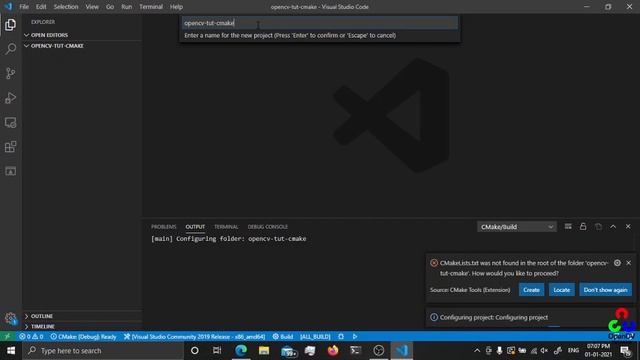The height and width of the screenshot is (360, 640).
Task: Open the CMake/Build output channel dropdown
Action: [516, 227]
